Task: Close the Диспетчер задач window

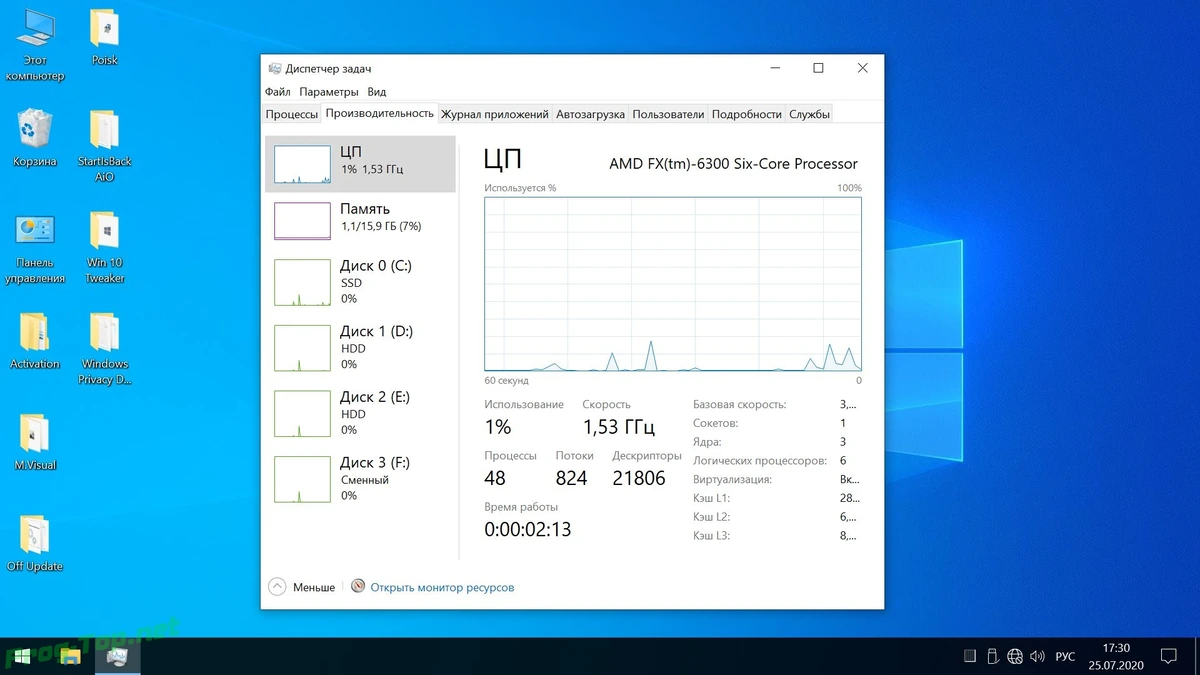Action: (x=862, y=68)
